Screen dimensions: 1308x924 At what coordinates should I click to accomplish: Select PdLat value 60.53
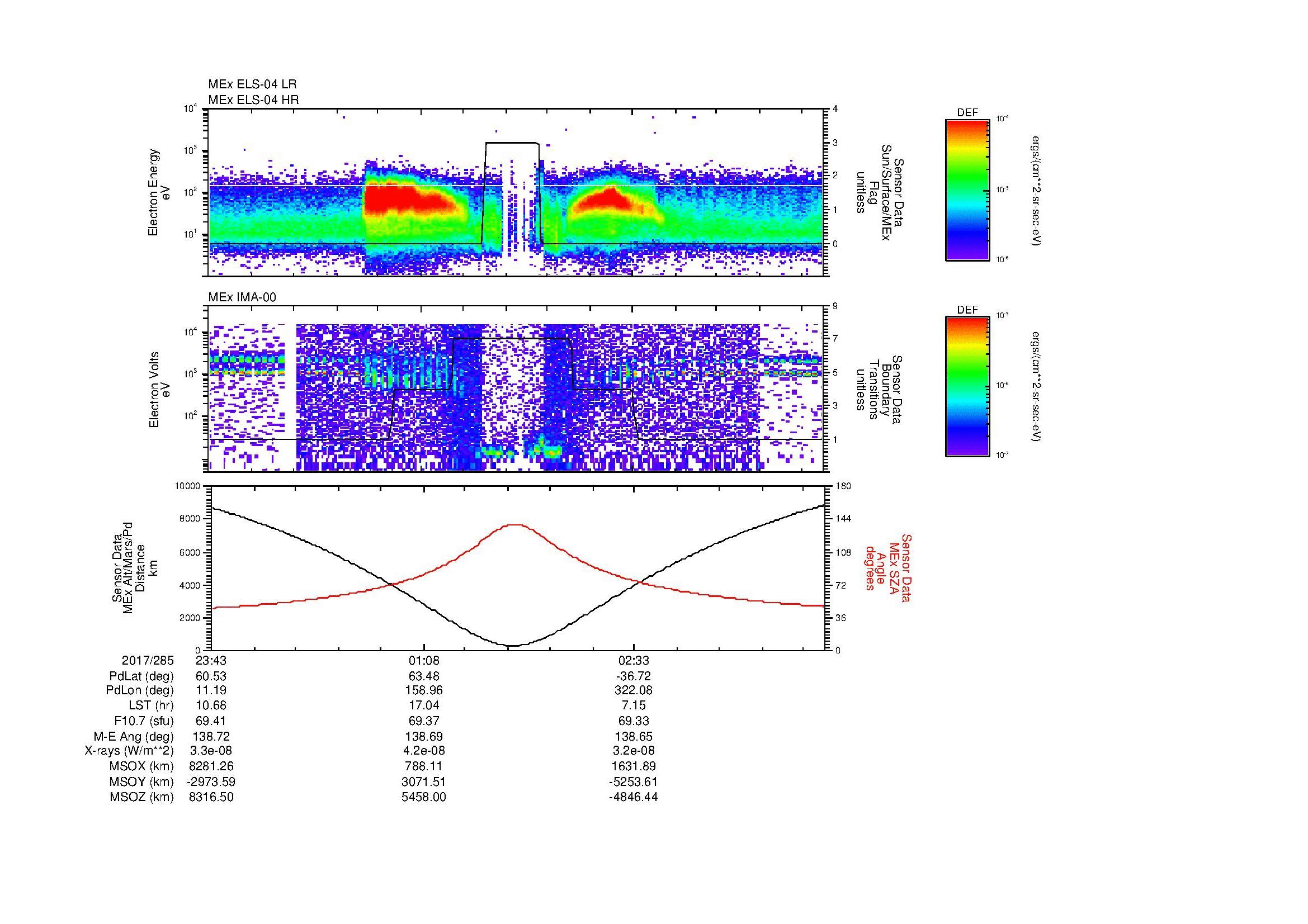(211, 676)
